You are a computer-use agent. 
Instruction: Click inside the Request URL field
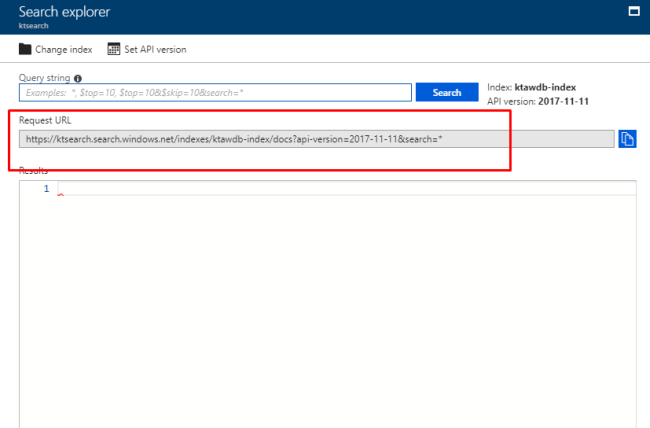coord(317,139)
